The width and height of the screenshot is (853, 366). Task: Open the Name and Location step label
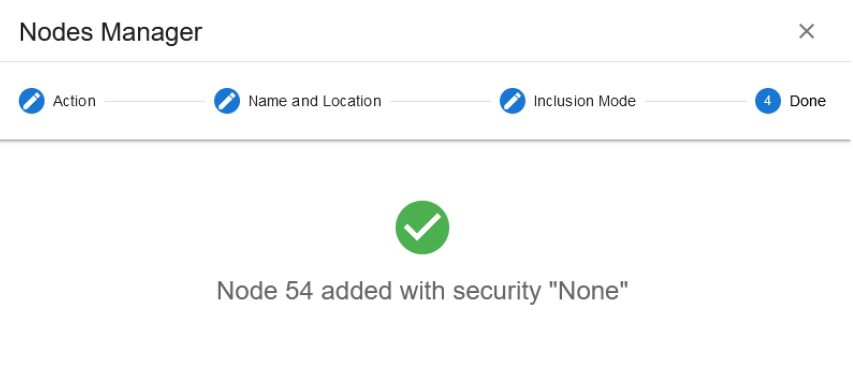tap(314, 101)
